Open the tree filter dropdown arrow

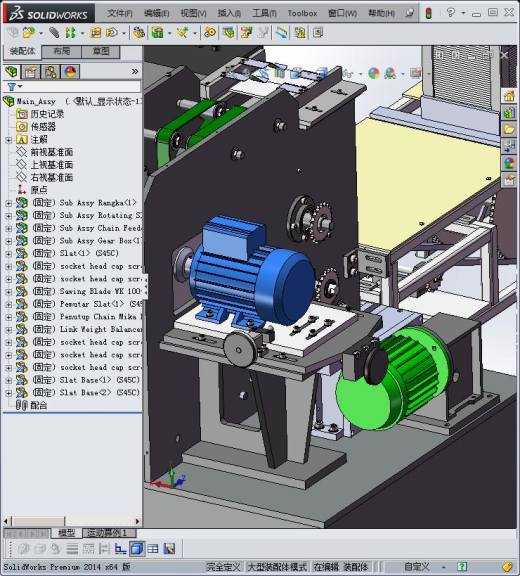(20, 87)
